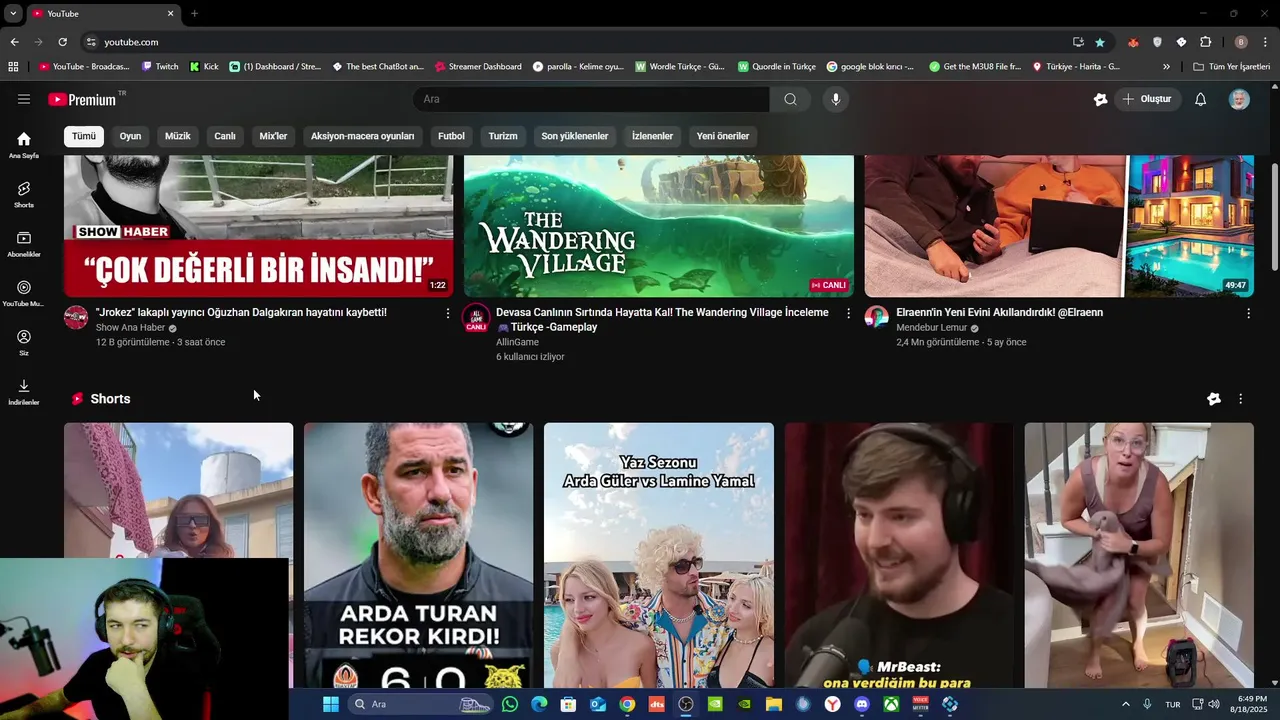Open Discord from the taskbar
This screenshot has width=1280, height=720.
pos(862,704)
